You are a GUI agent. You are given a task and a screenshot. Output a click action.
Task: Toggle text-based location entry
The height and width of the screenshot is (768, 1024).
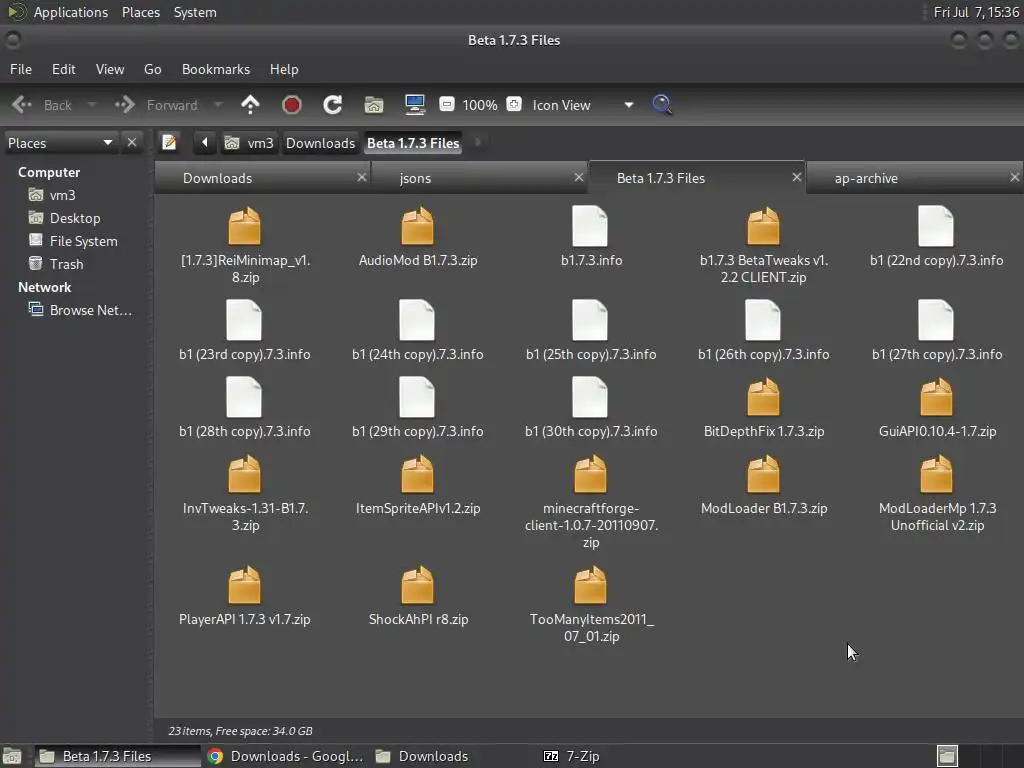169,142
